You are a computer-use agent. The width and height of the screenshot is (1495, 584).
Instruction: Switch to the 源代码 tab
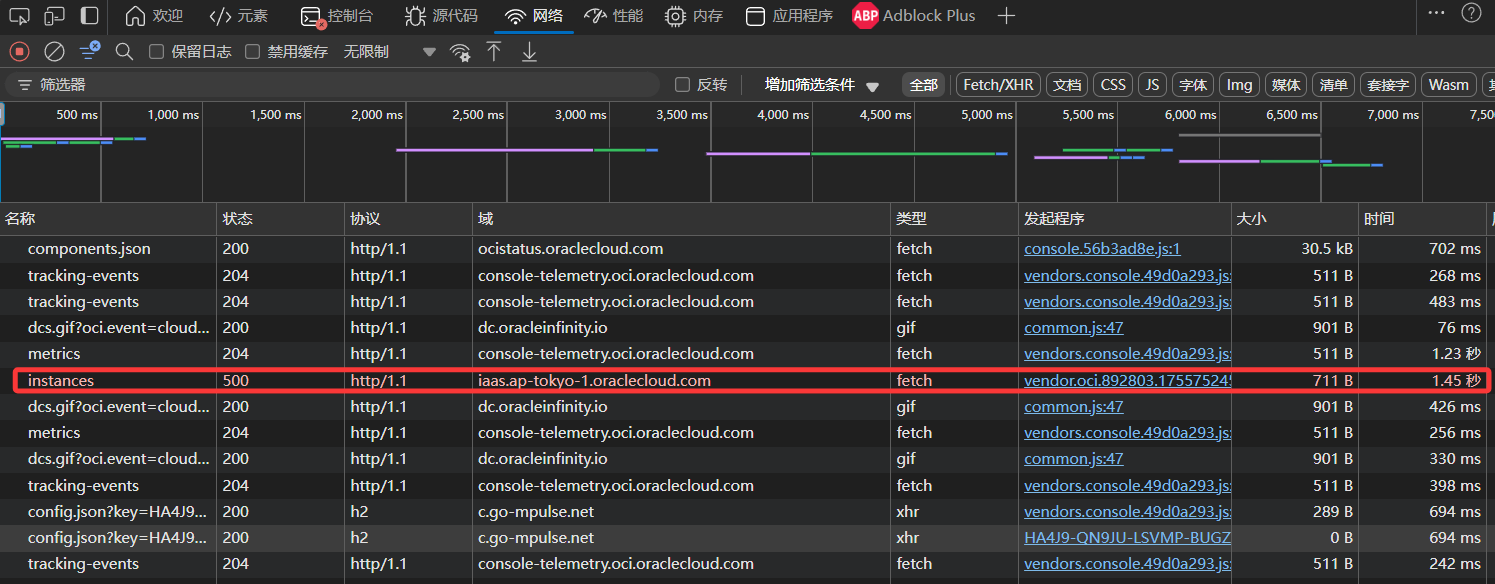coord(441,16)
